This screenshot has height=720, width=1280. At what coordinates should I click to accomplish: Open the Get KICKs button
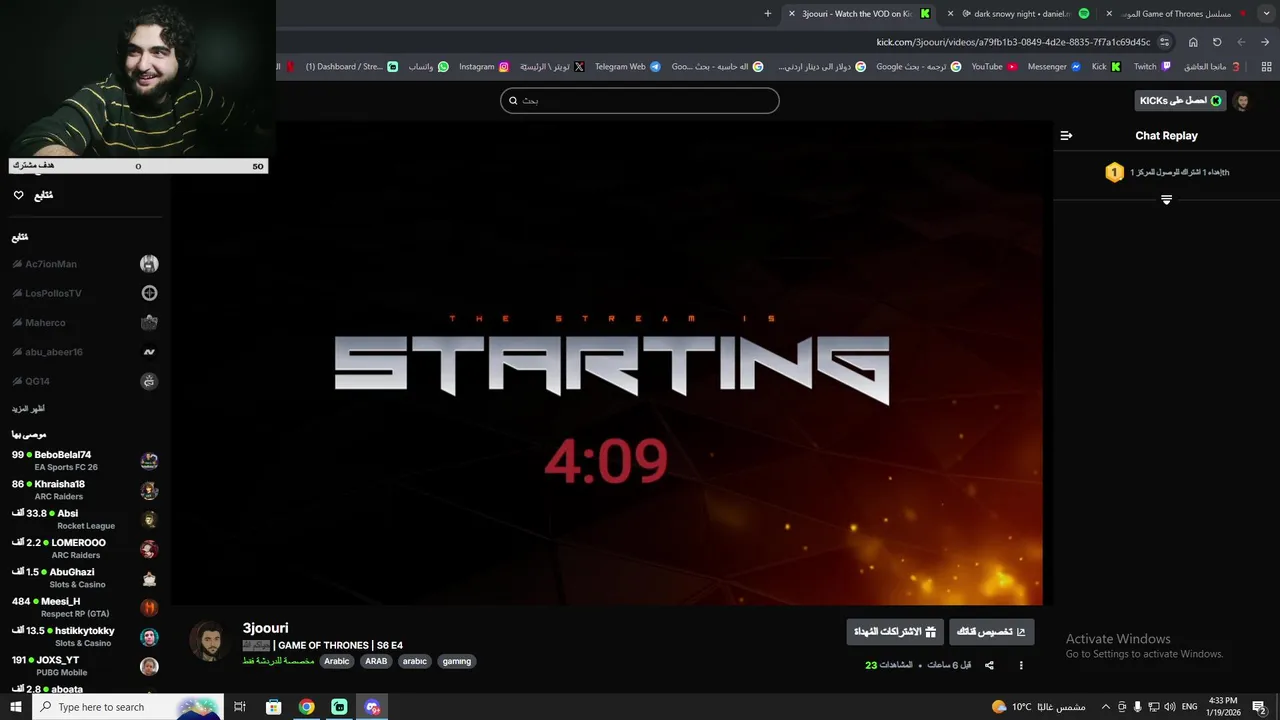pyautogui.click(x=1181, y=100)
